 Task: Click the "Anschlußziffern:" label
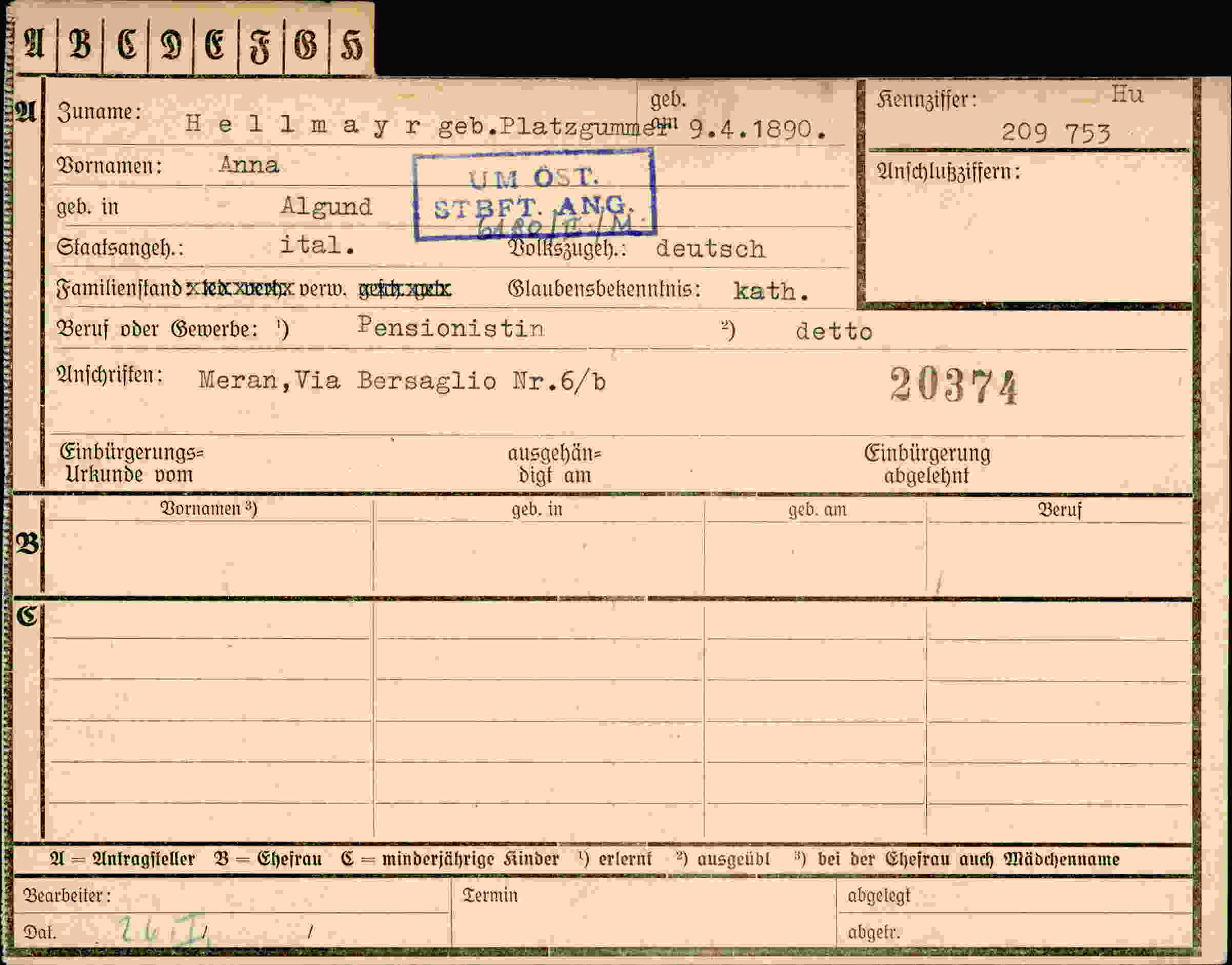[x=948, y=171]
